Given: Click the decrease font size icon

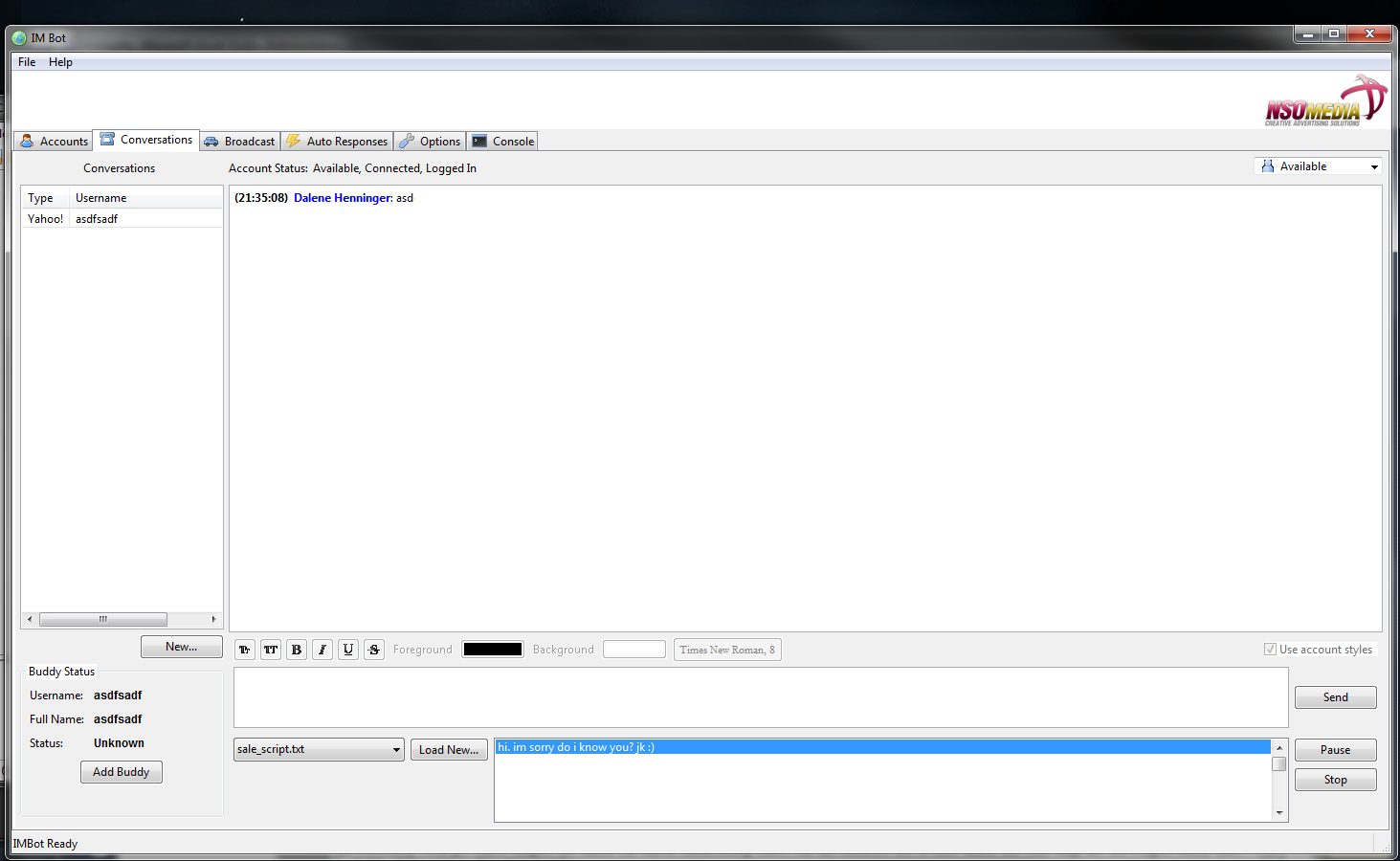Looking at the screenshot, I should point(245,650).
